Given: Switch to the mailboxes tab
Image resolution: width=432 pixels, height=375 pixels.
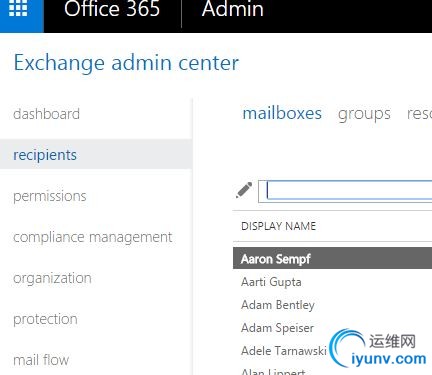Looking at the screenshot, I should coord(282,113).
